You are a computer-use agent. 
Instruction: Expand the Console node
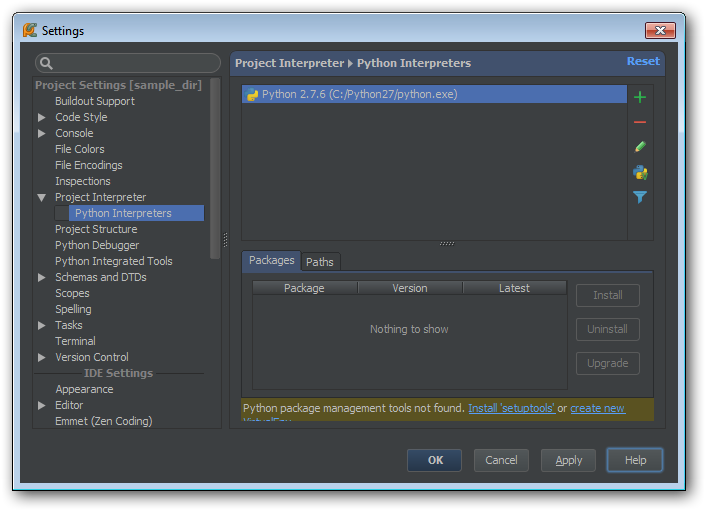click(42, 133)
